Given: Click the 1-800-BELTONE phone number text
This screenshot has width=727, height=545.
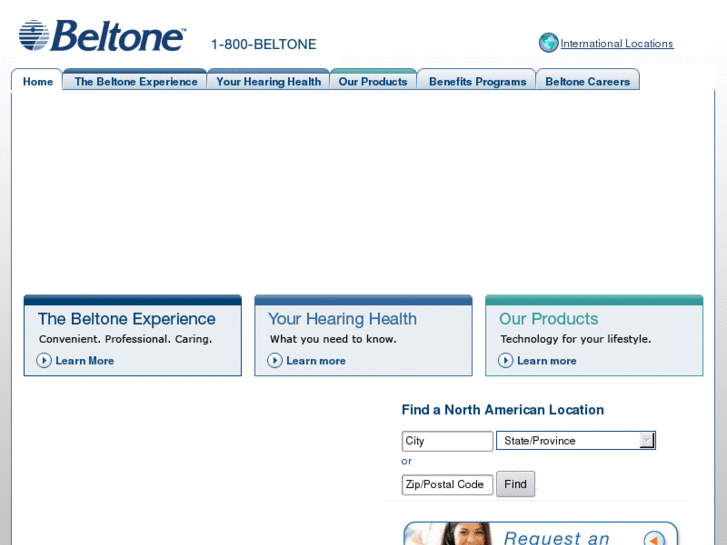Looking at the screenshot, I should [263, 44].
